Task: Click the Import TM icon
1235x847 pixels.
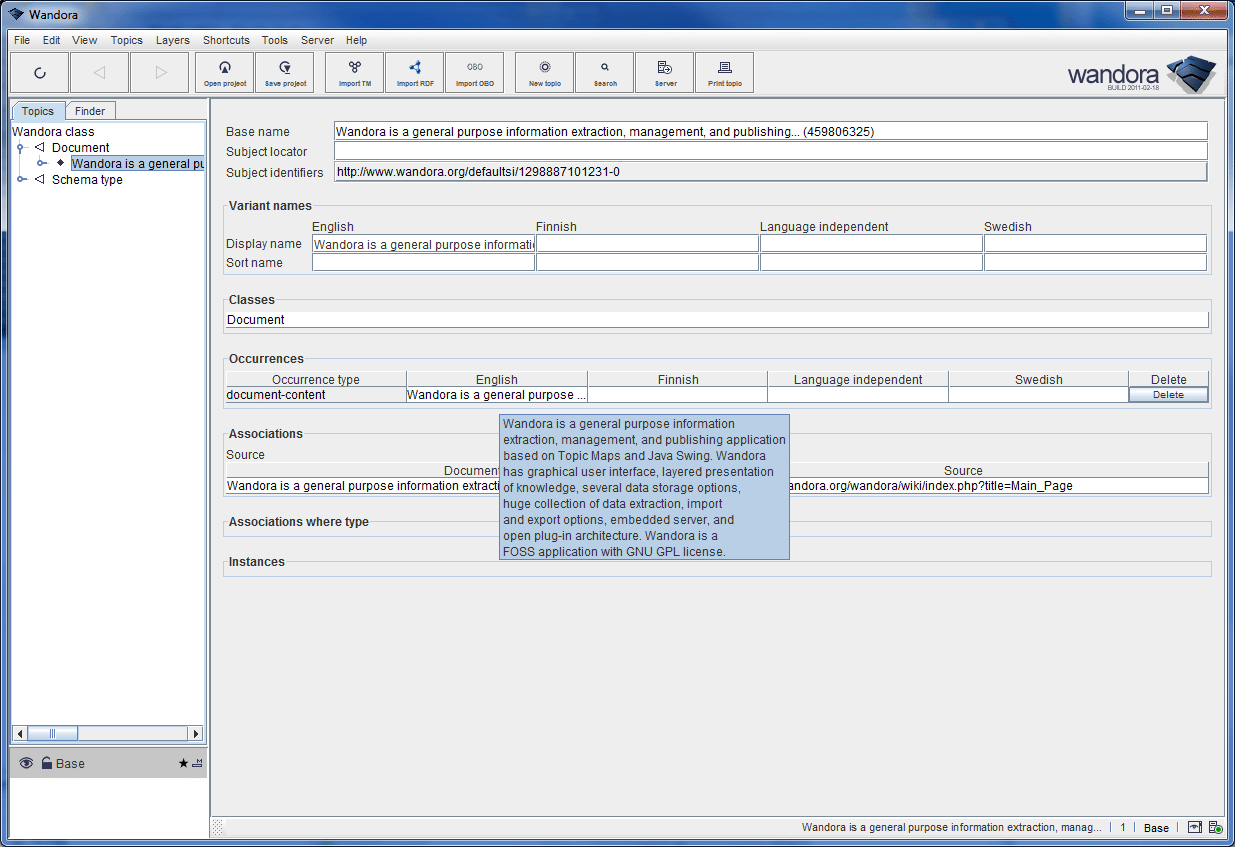Action: pyautogui.click(x=355, y=72)
